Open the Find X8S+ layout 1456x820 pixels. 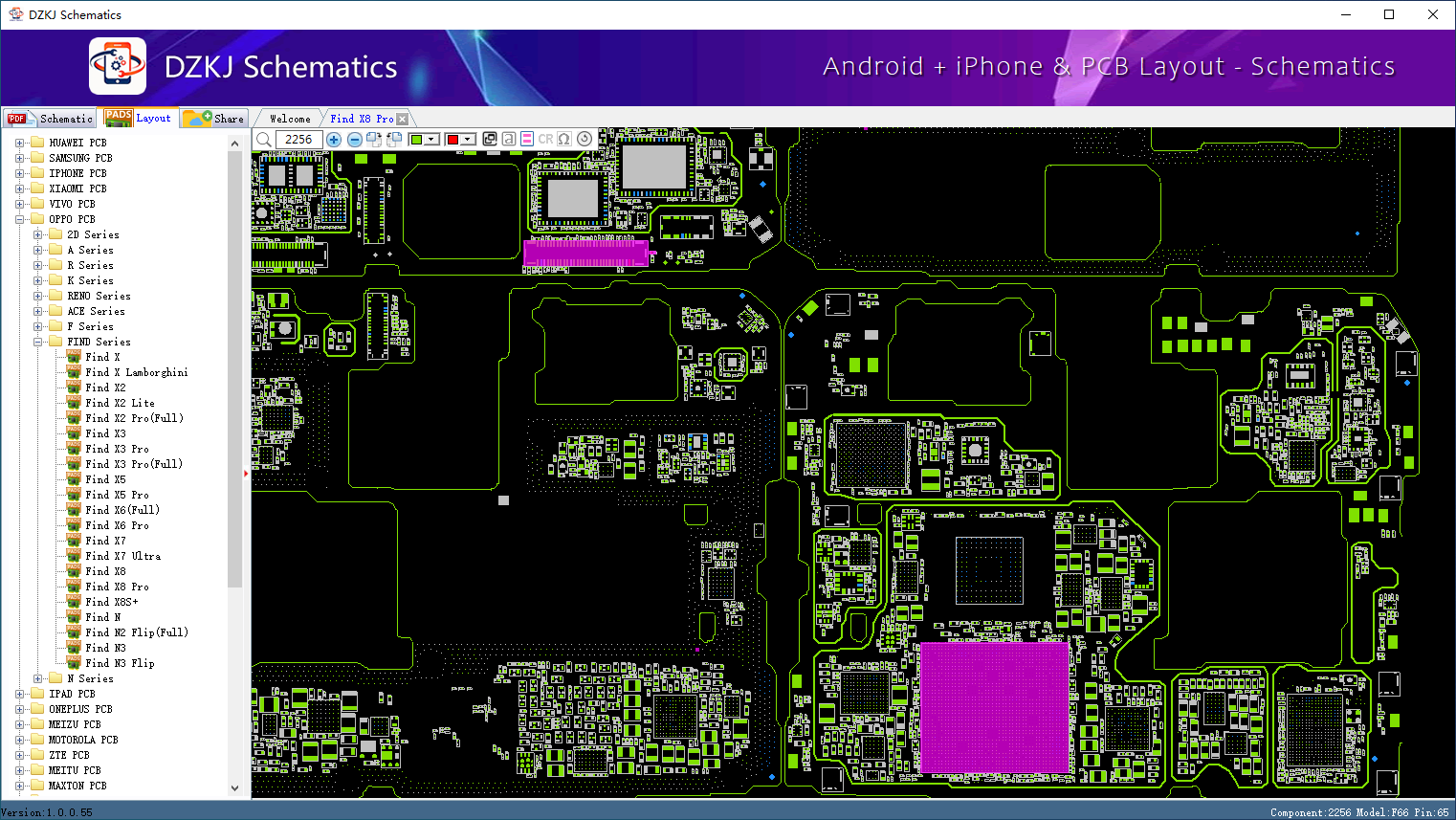click(x=111, y=602)
